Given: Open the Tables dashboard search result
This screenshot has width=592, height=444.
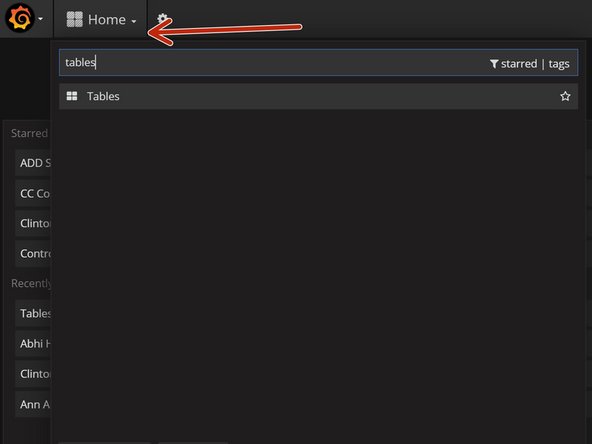Looking at the screenshot, I should pos(318,96).
